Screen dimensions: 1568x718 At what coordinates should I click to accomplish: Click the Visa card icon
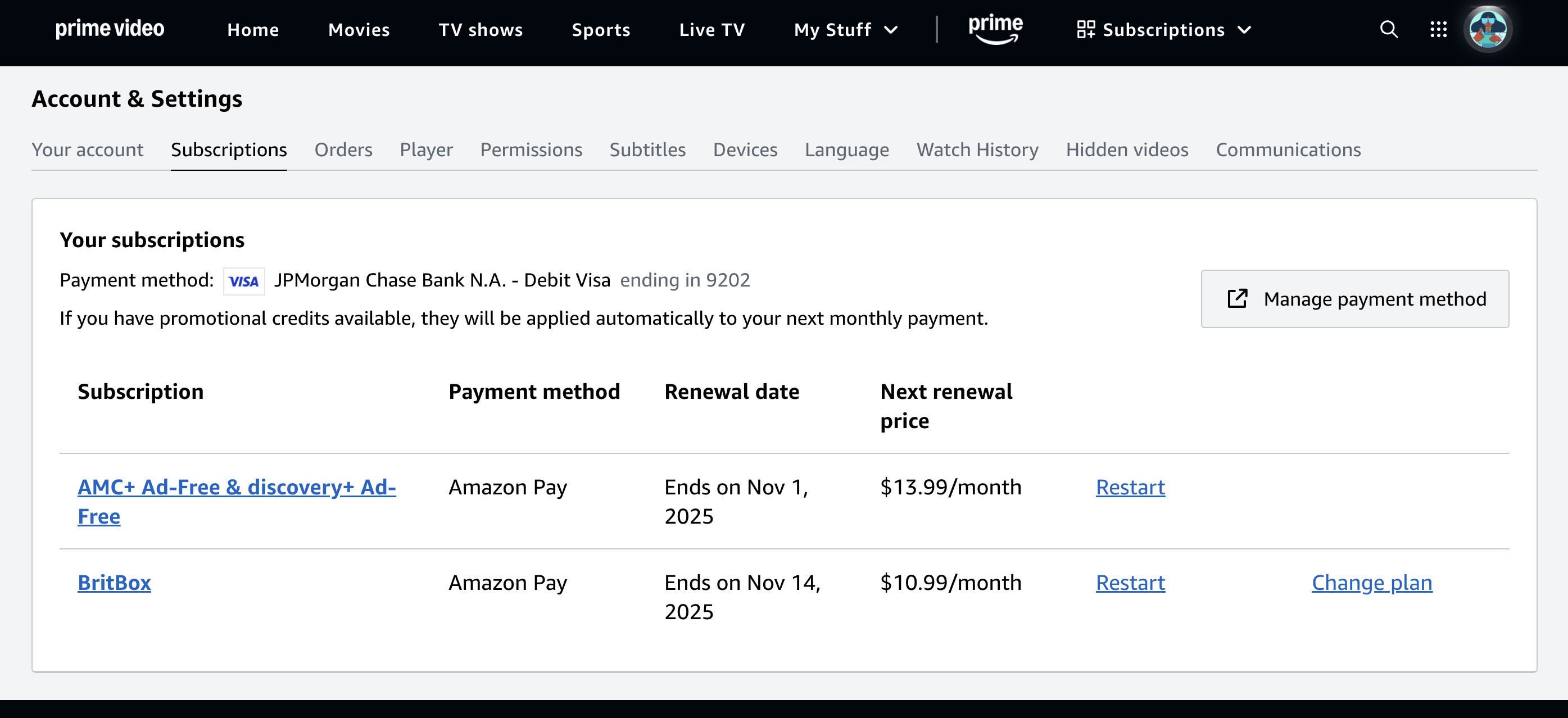point(243,281)
